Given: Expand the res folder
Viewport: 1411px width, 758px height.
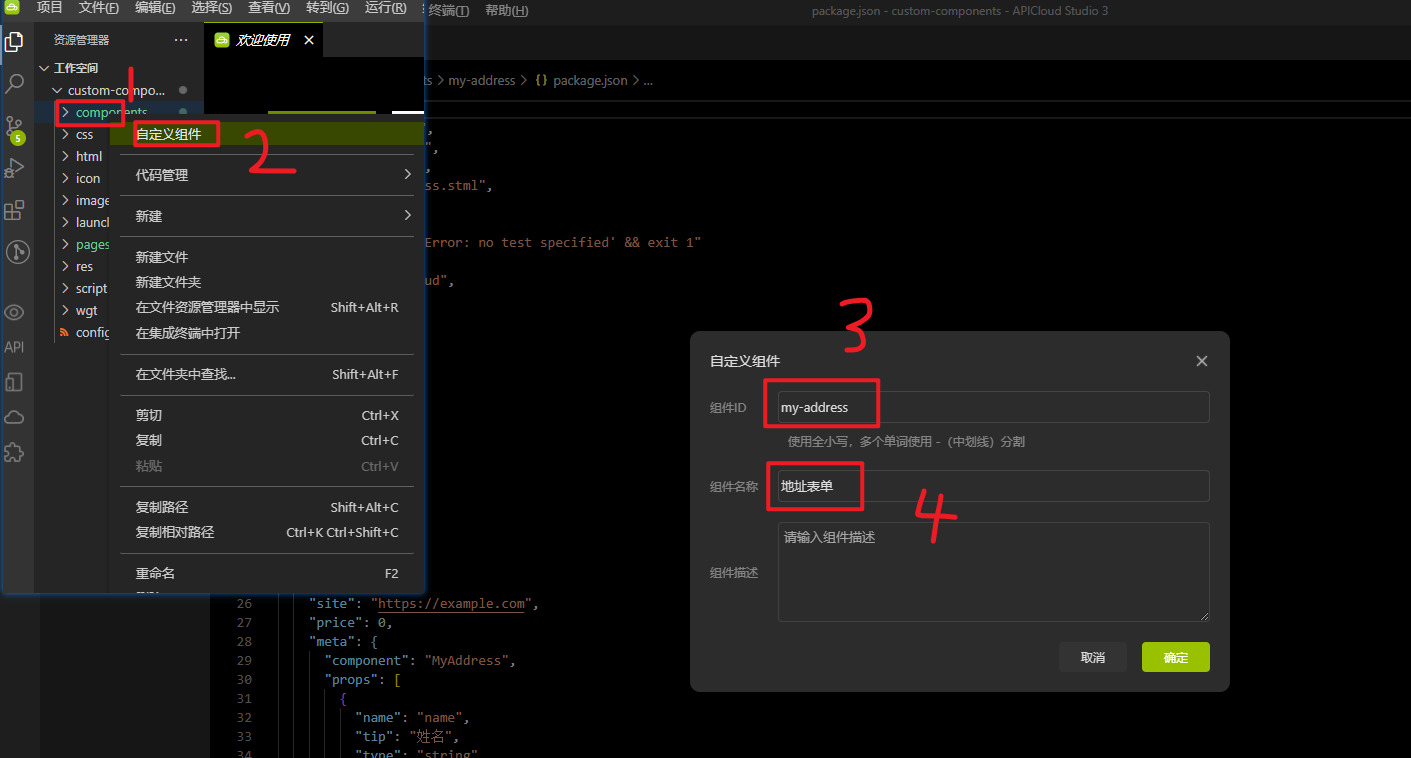Looking at the screenshot, I should 65,266.
